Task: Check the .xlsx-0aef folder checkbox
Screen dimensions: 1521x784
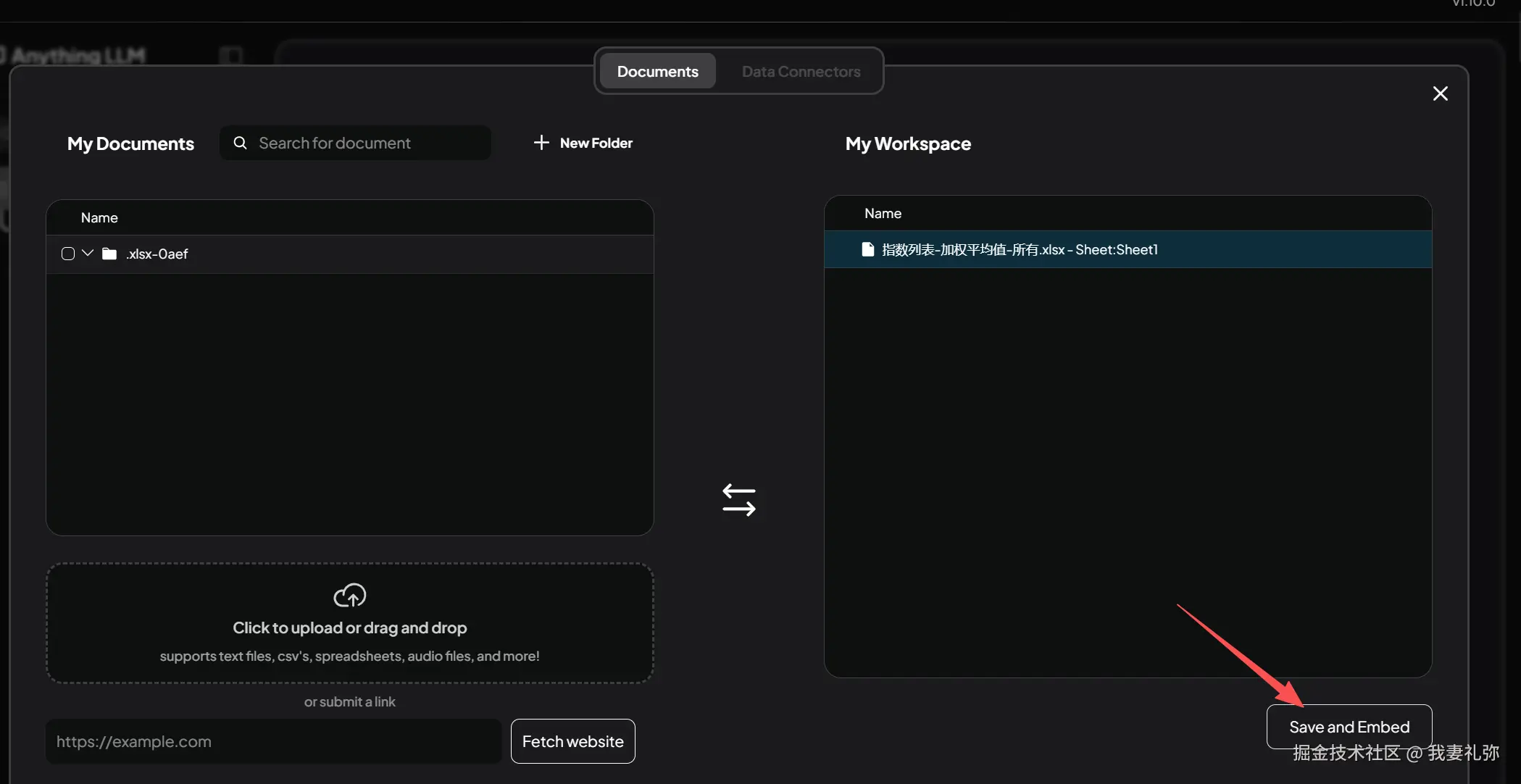Action: [x=68, y=254]
